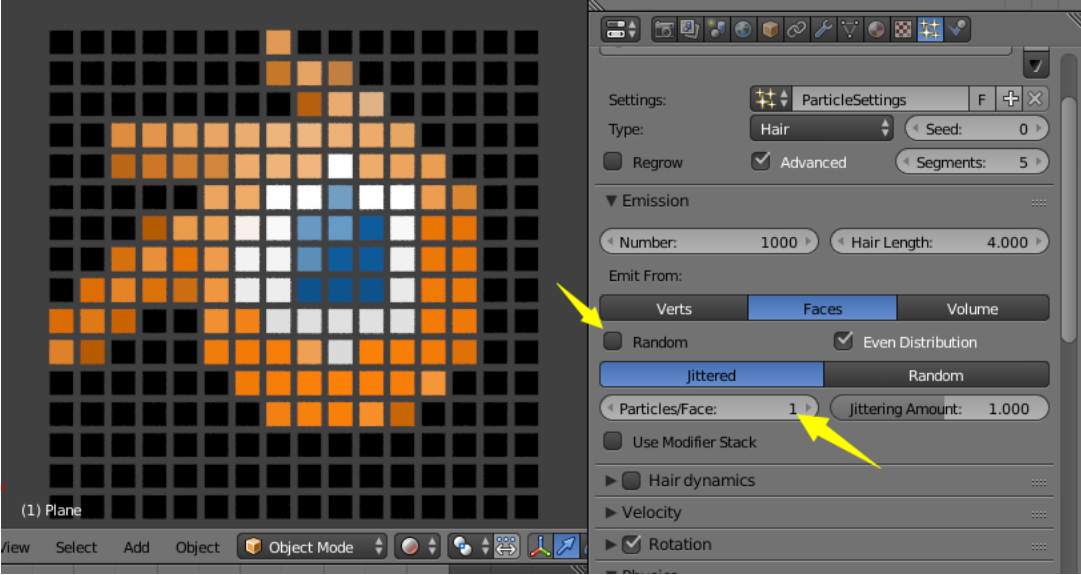The width and height of the screenshot is (1081, 575).
Task: Click the Number field showing 1000
Action: click(x=709, y=243)
